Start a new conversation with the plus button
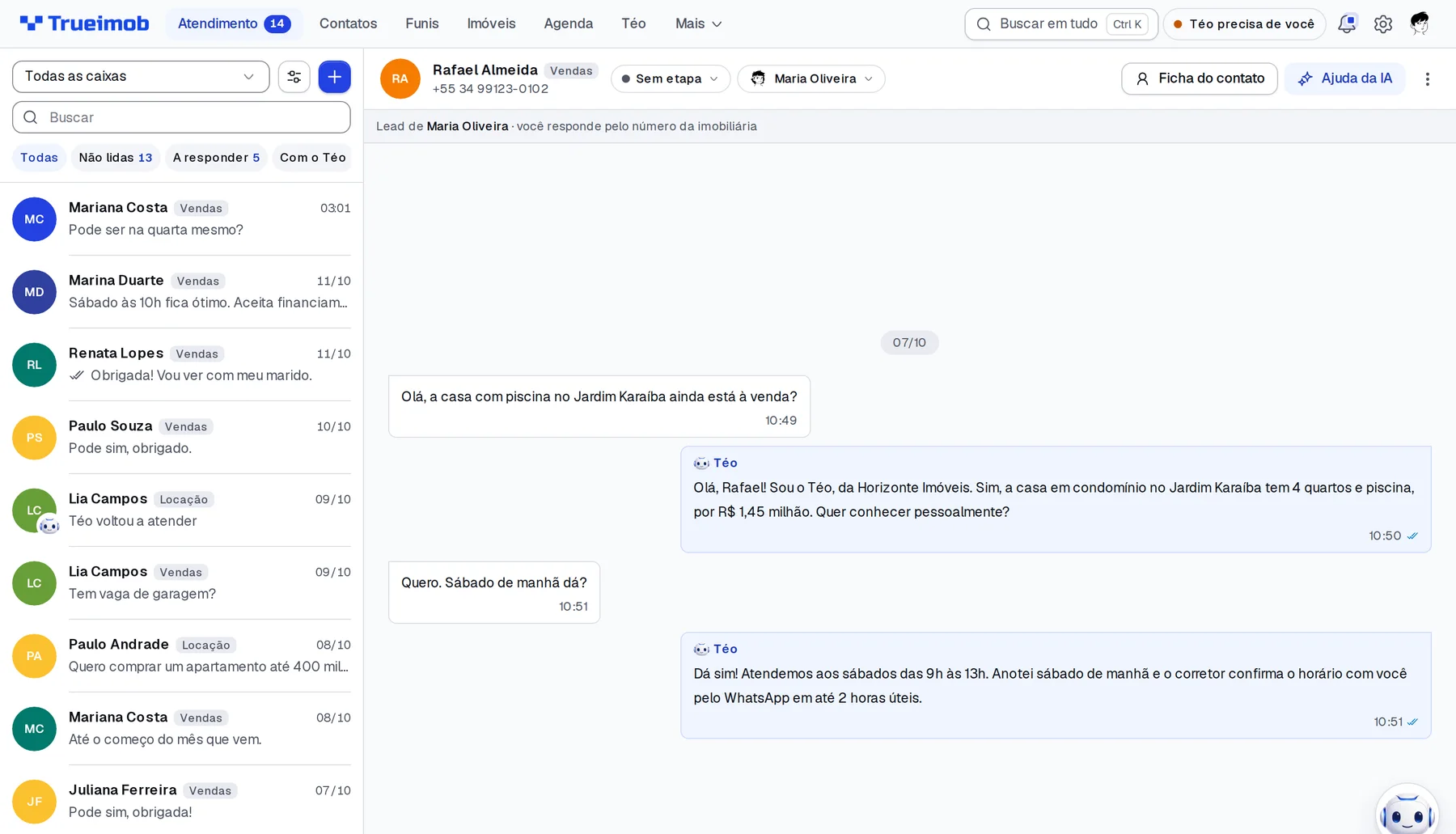The image size is (1456, 834). pyautogui.click(x=334, y=77)
